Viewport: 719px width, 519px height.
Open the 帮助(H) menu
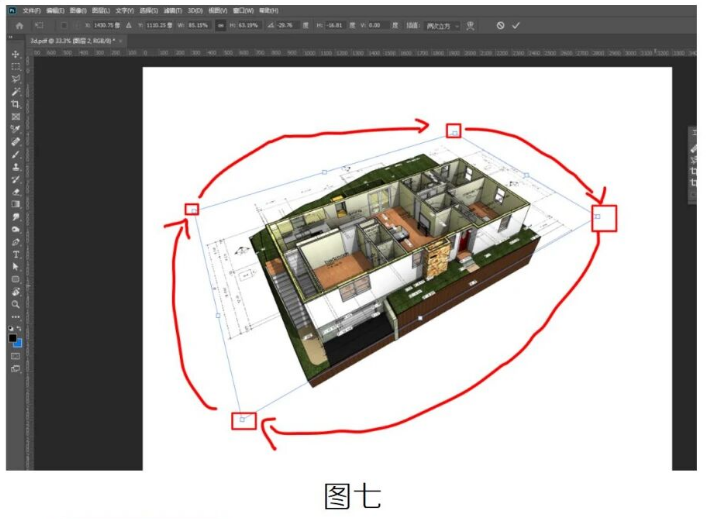pos(268,11)
